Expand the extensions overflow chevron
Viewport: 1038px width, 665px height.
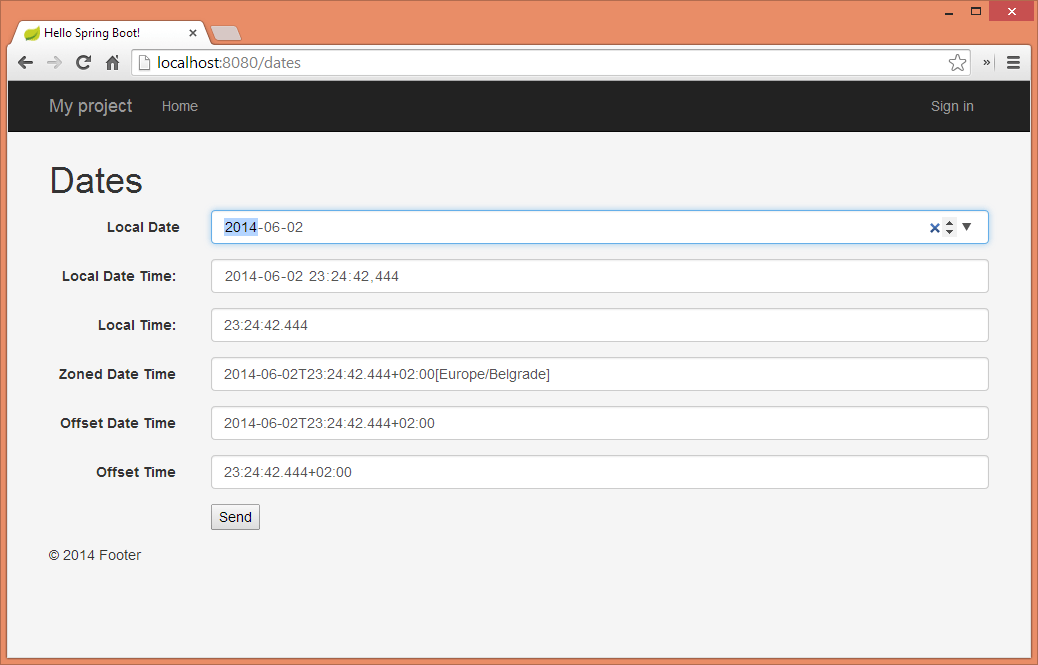tap(985, 62)
